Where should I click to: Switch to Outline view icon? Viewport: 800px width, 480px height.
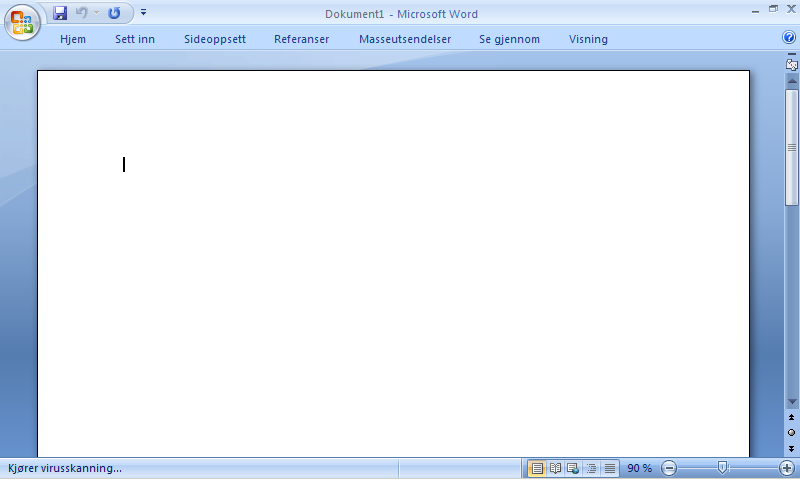[591, 468]
